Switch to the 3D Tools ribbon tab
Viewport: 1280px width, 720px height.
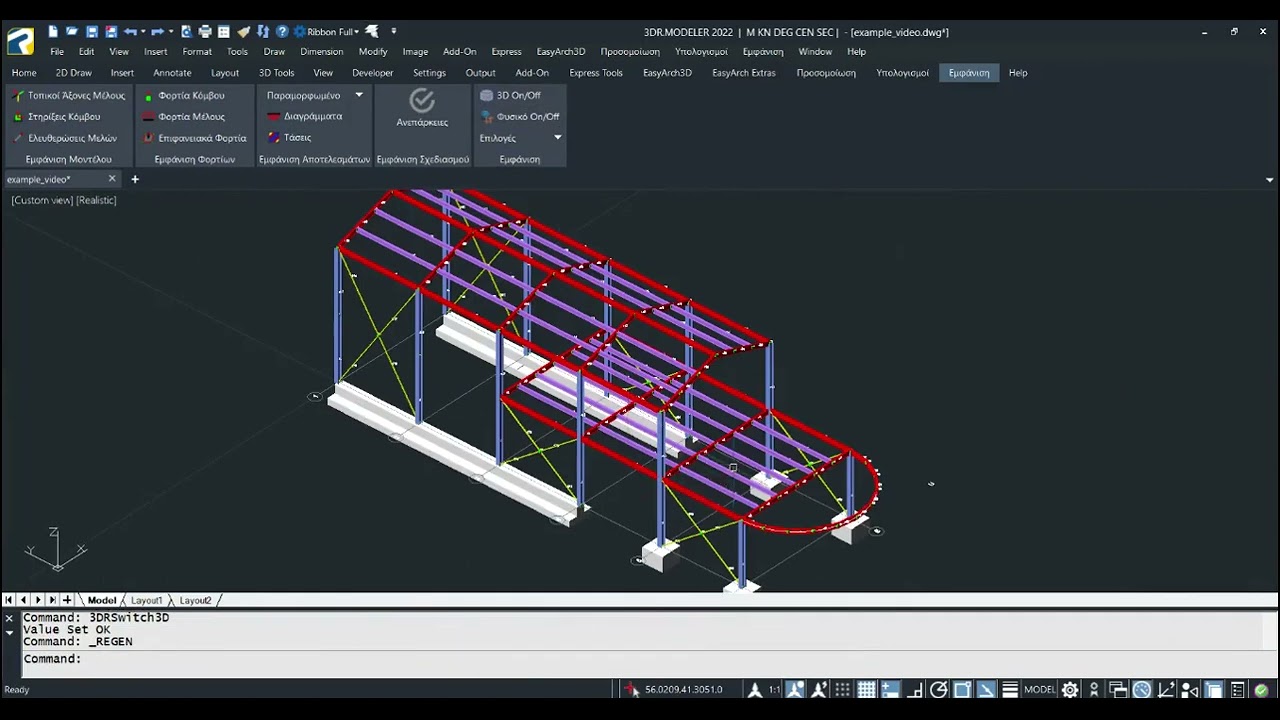click(x=276, y=73)
